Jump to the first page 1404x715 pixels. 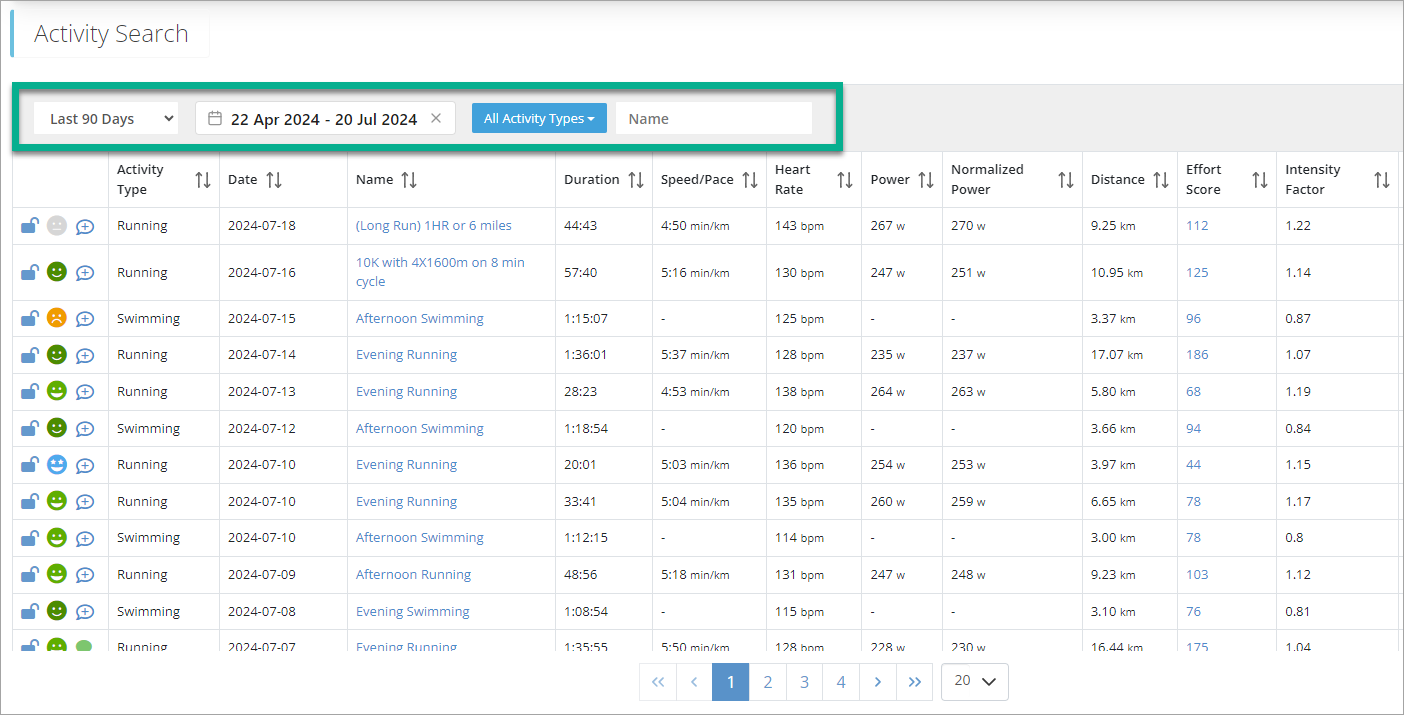[657, 682]
